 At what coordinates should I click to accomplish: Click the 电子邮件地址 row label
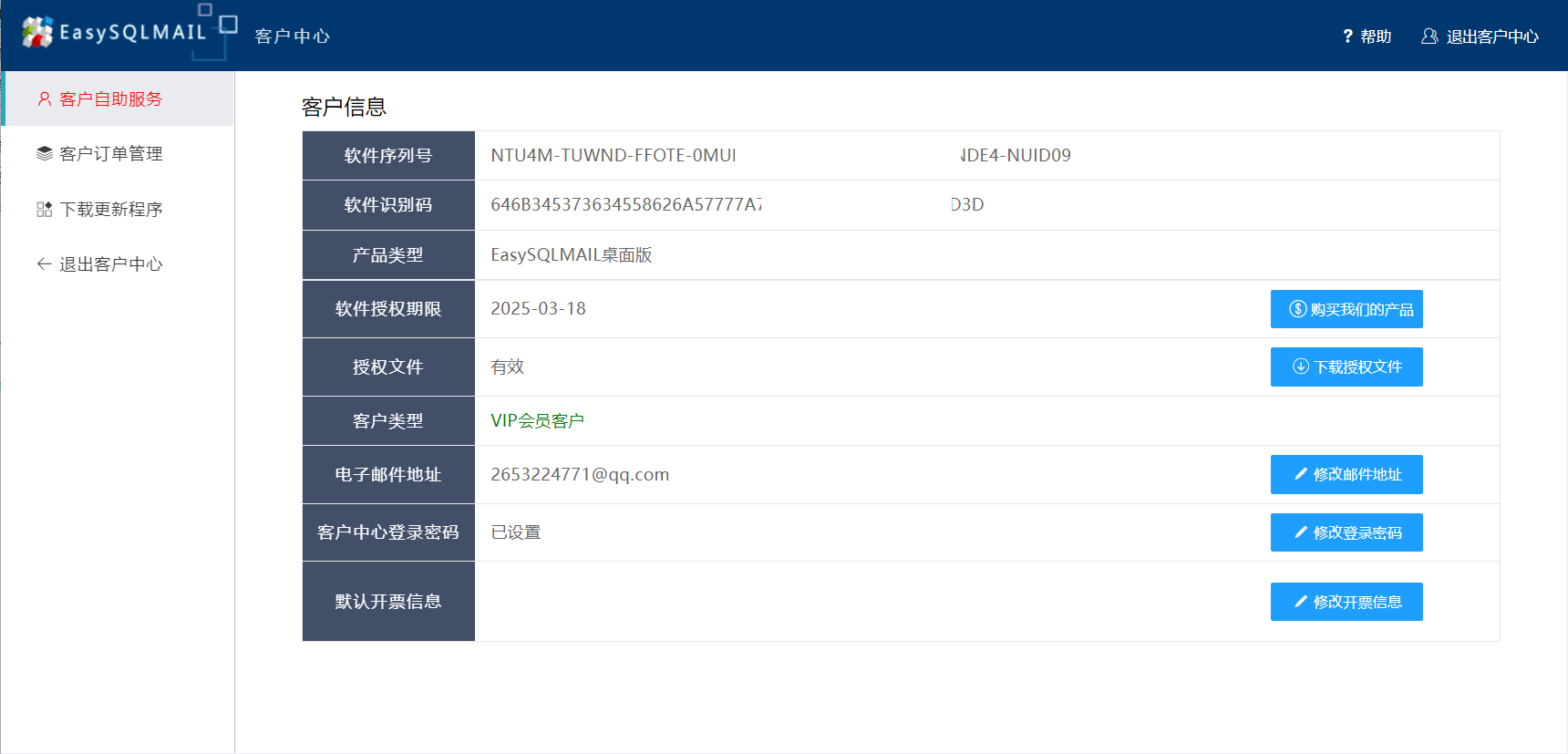(x=388, y=474)
